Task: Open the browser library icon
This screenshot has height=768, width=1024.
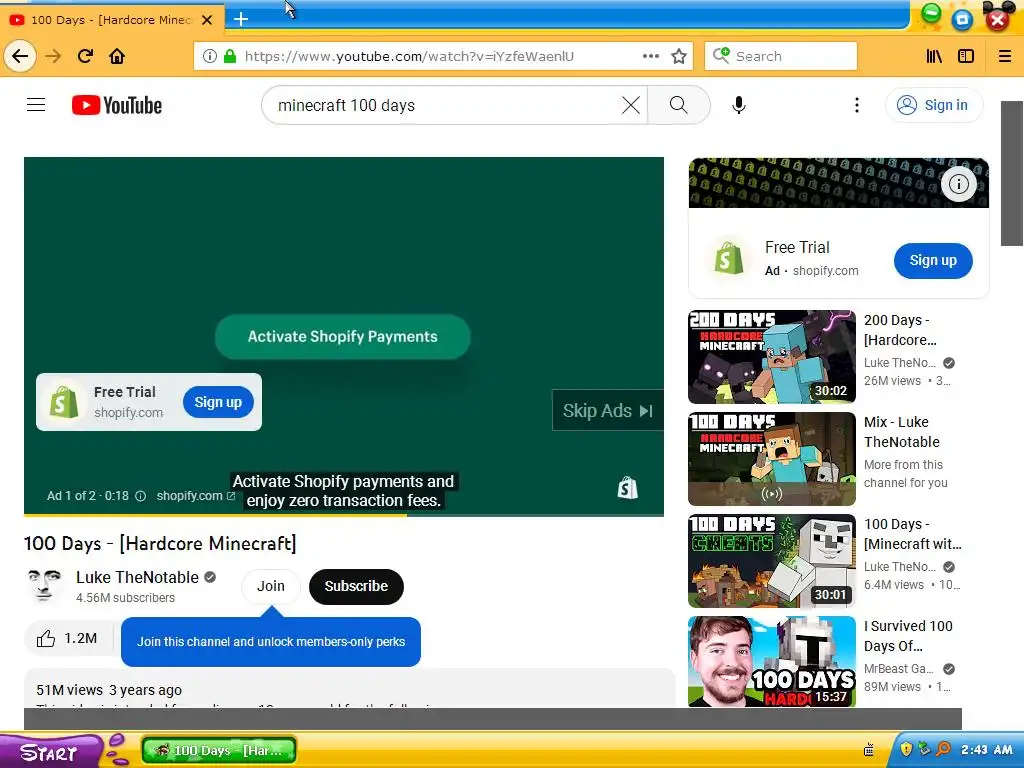Action: (934, 56)
